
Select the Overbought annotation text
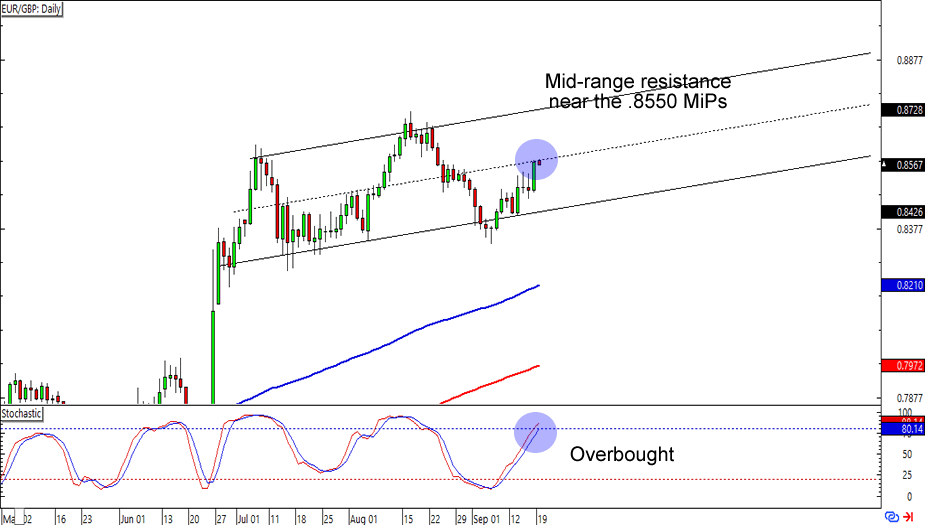(622, 454)
